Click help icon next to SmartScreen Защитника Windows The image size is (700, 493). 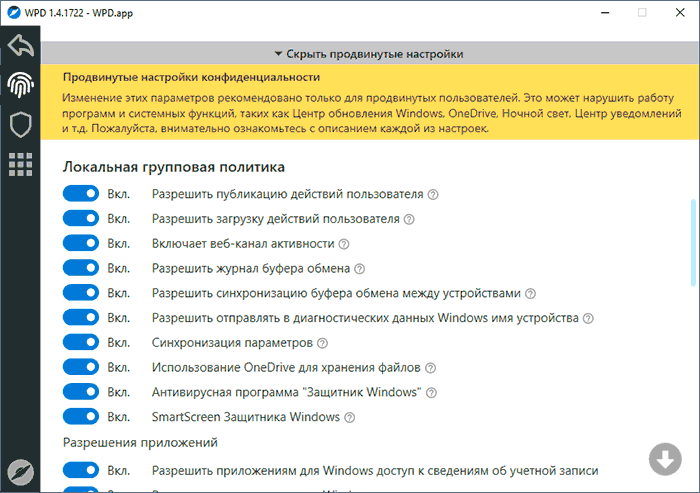349,417
